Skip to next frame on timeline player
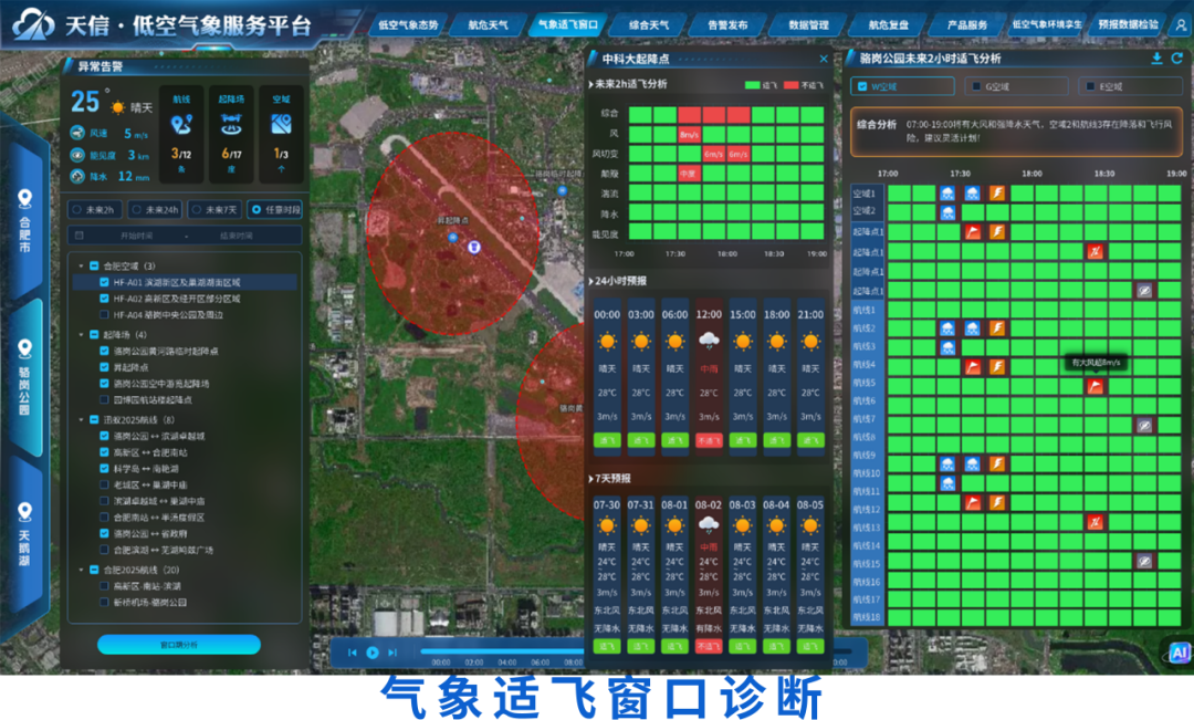Screen dimensions: 1194x720 click(x=392, y=652)
